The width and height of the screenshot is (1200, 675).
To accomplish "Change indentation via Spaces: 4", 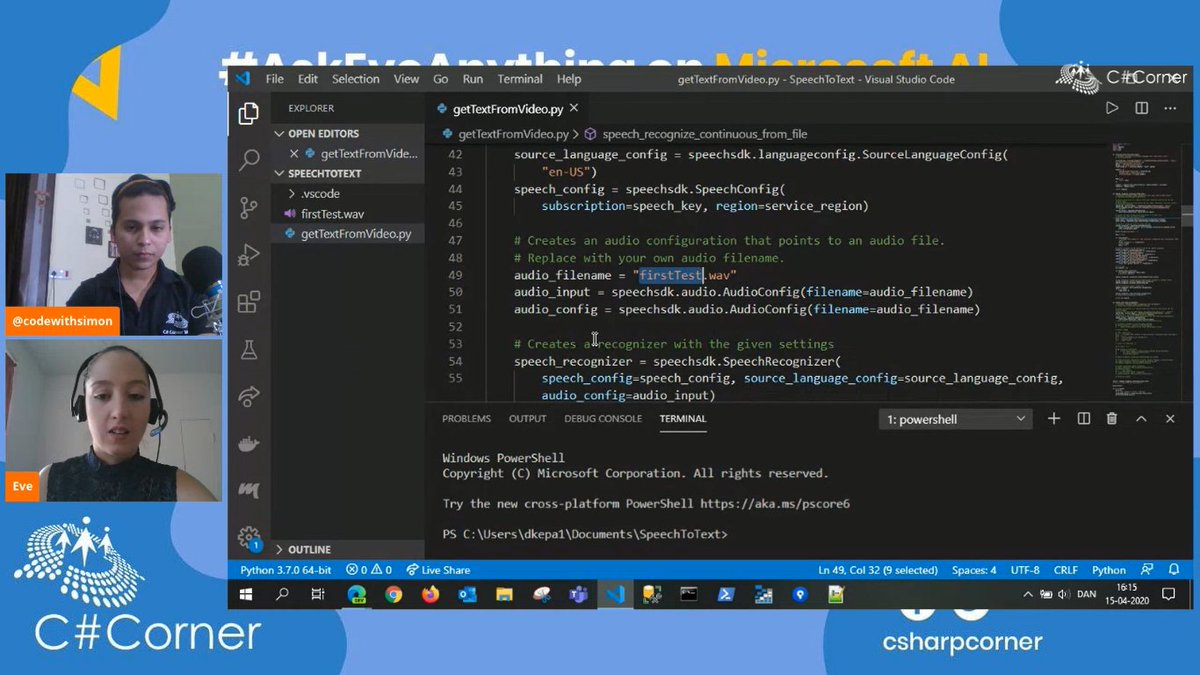I will pos(974,570).
